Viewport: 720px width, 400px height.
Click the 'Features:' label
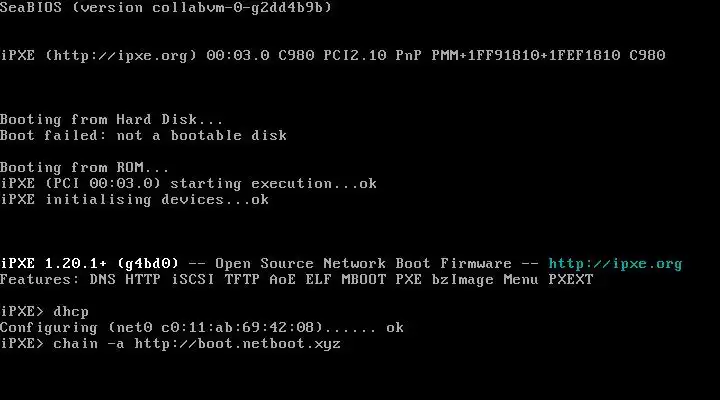click(39, 280)
